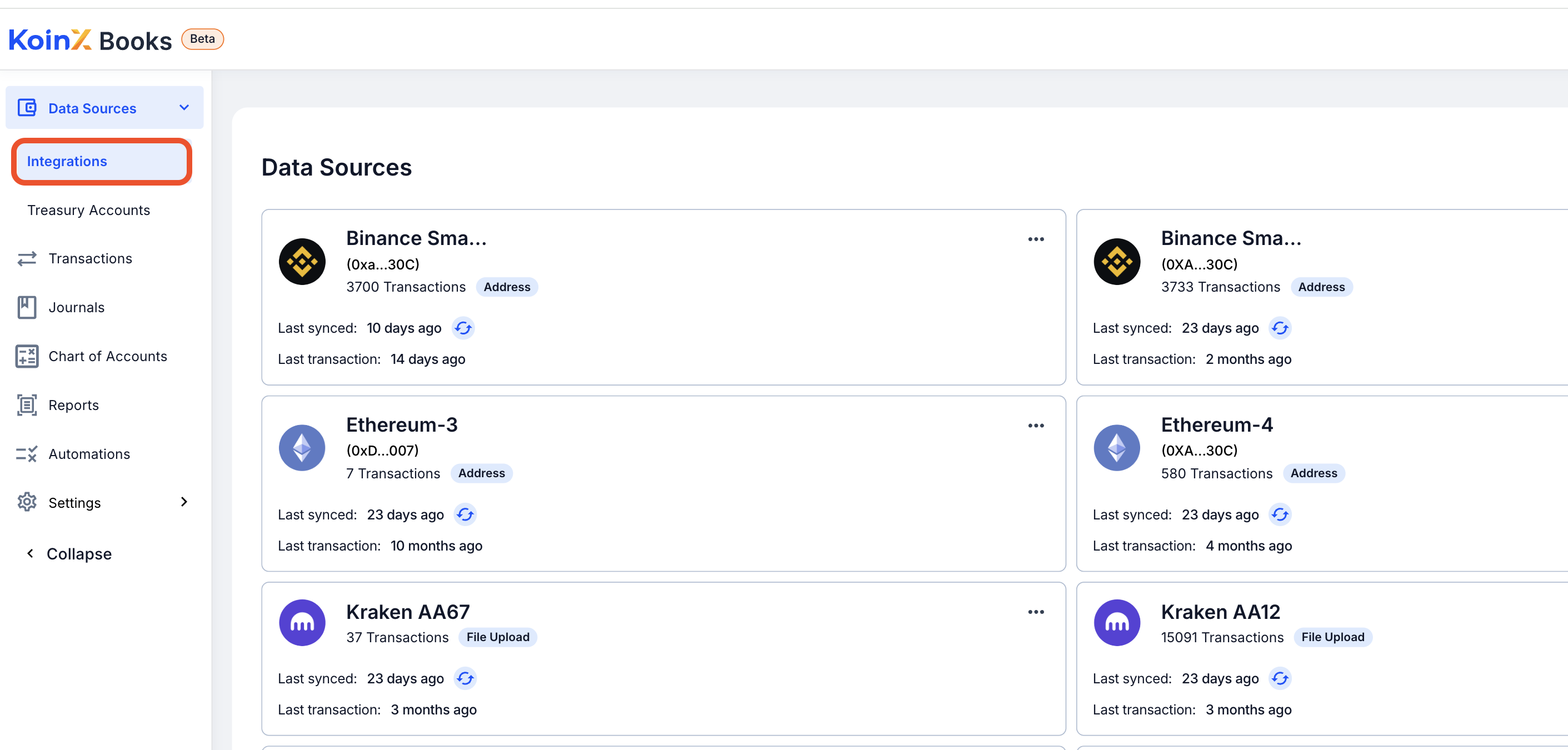Resync the Kraken AA12 data source
Image resolution: width=1568 pixels, height=750 pixels.
point(1280,678)
